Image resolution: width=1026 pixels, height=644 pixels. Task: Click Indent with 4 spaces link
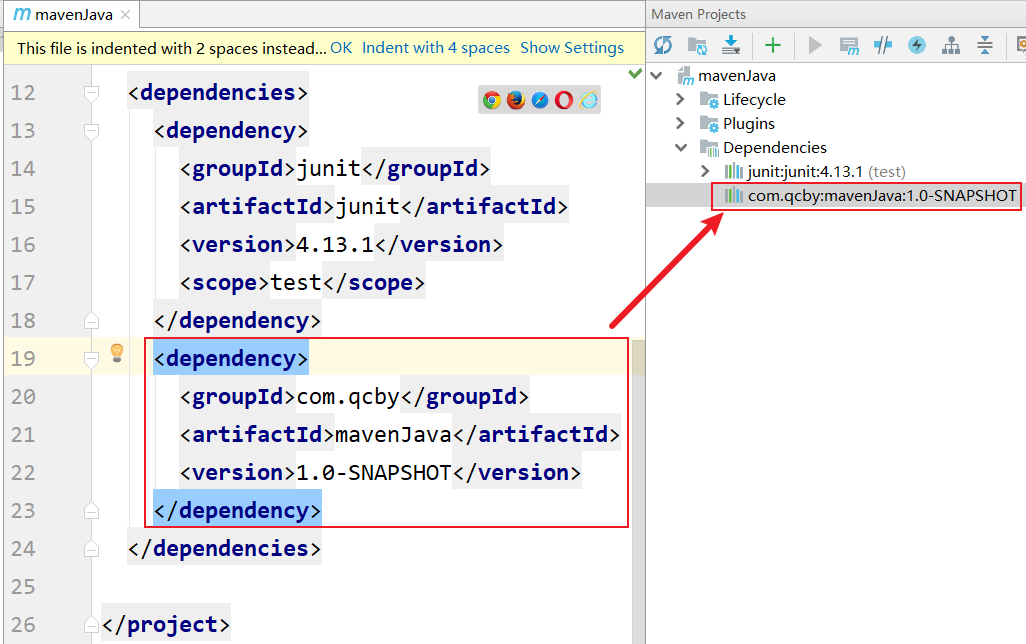pyautogui.click(x=436, y=48)
